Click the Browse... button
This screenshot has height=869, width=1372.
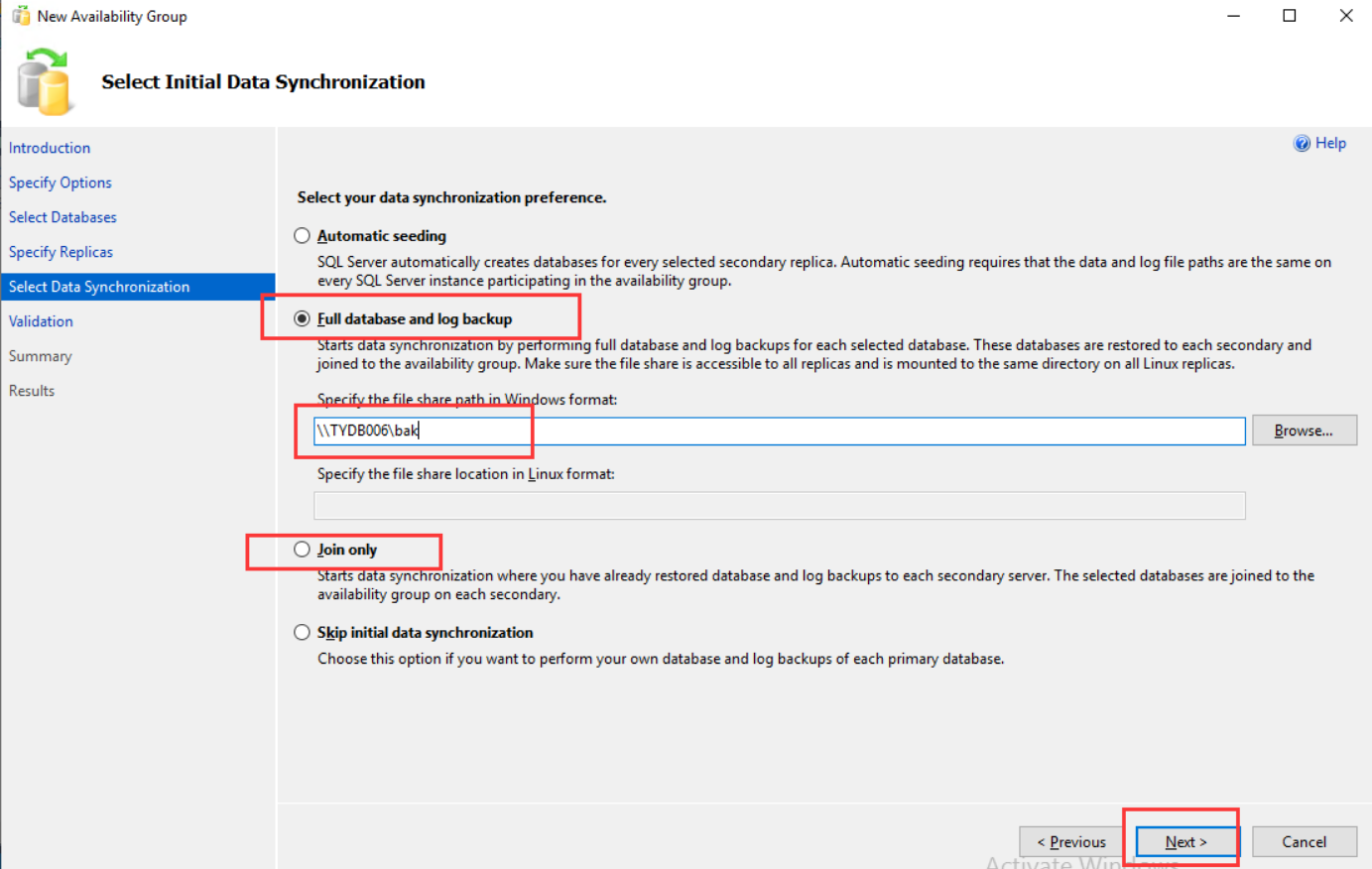(x=1304, y=431)
